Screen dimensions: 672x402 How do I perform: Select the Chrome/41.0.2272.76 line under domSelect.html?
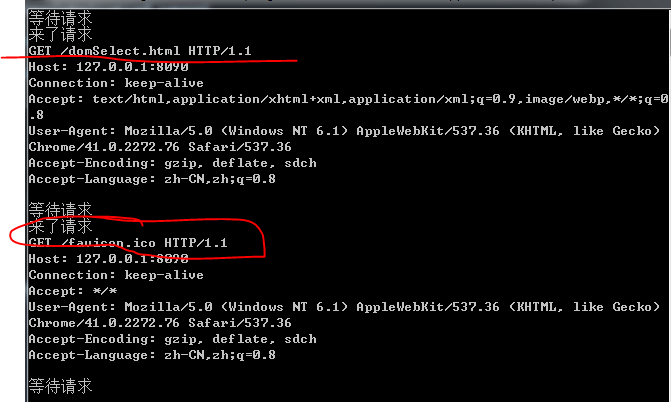pyautogui.click(x=160, y=147)
